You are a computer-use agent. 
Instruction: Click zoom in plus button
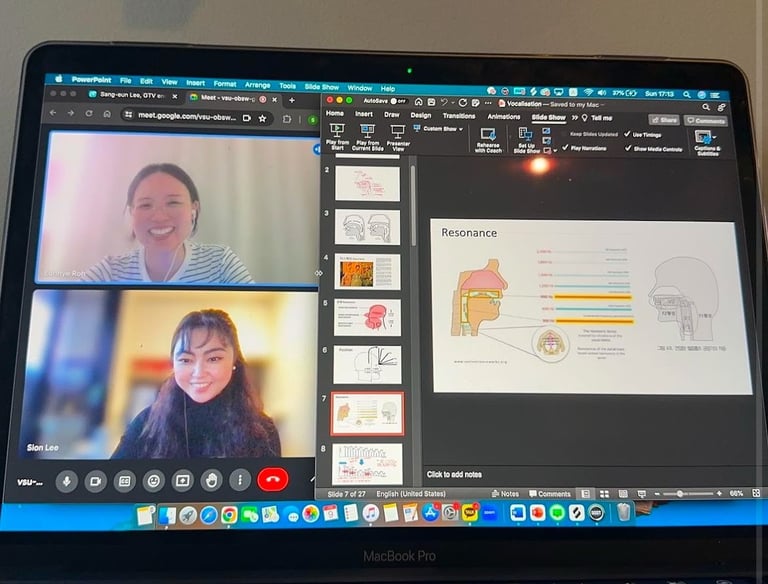(x=719, y=493)
